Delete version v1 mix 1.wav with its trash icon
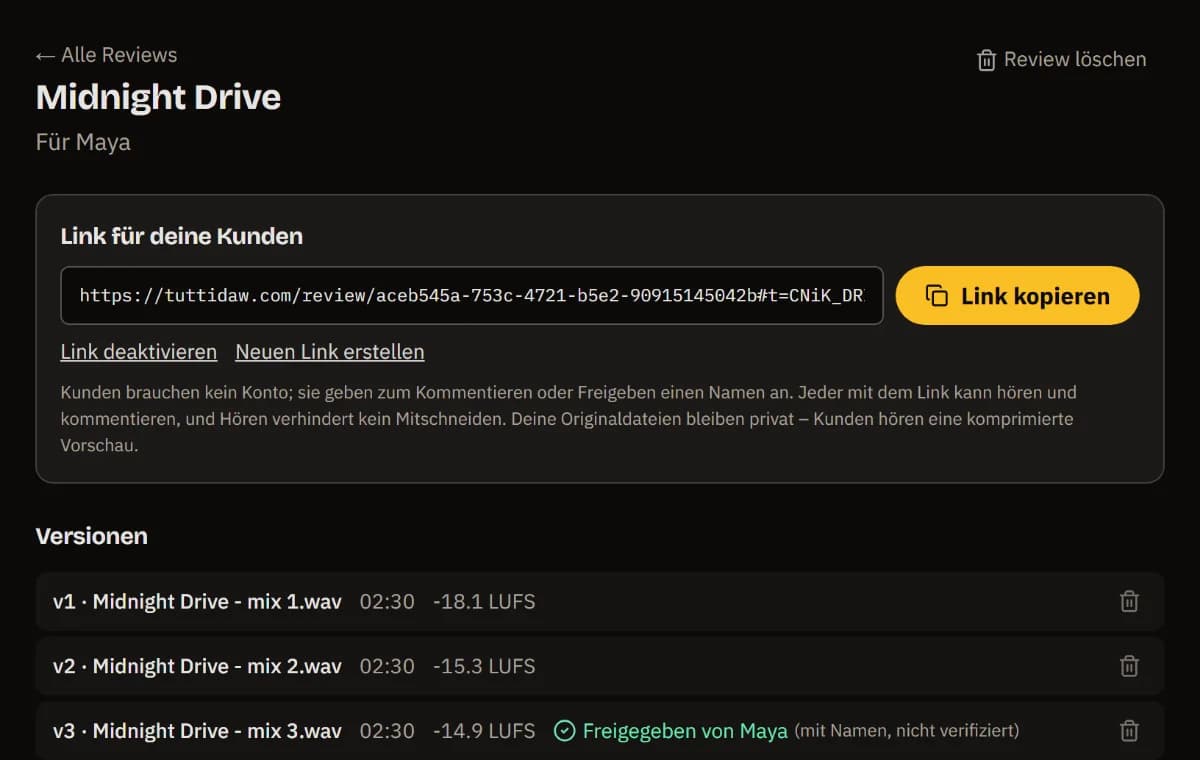The image size is (1200, 760). pos(1129,601)
